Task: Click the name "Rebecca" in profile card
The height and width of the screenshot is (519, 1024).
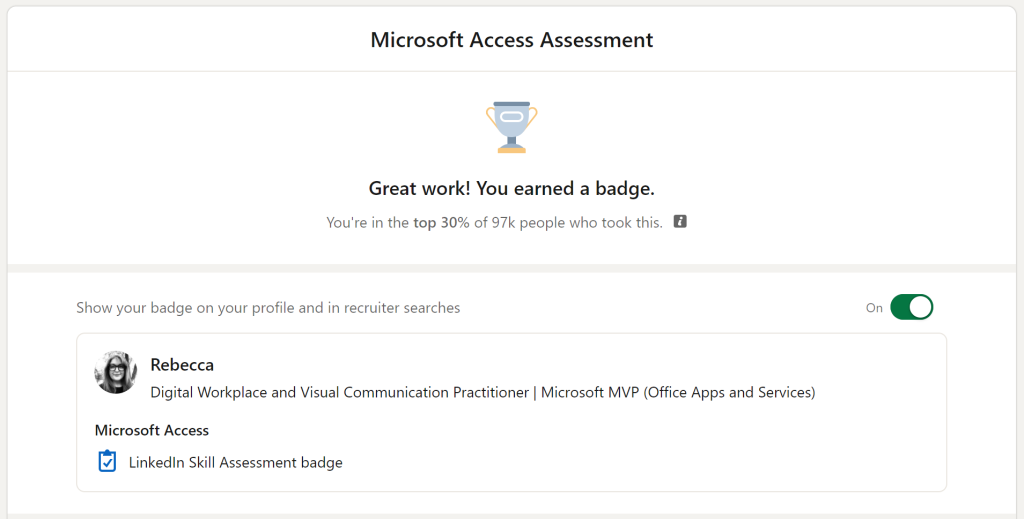Action: [x=182, y=364]
